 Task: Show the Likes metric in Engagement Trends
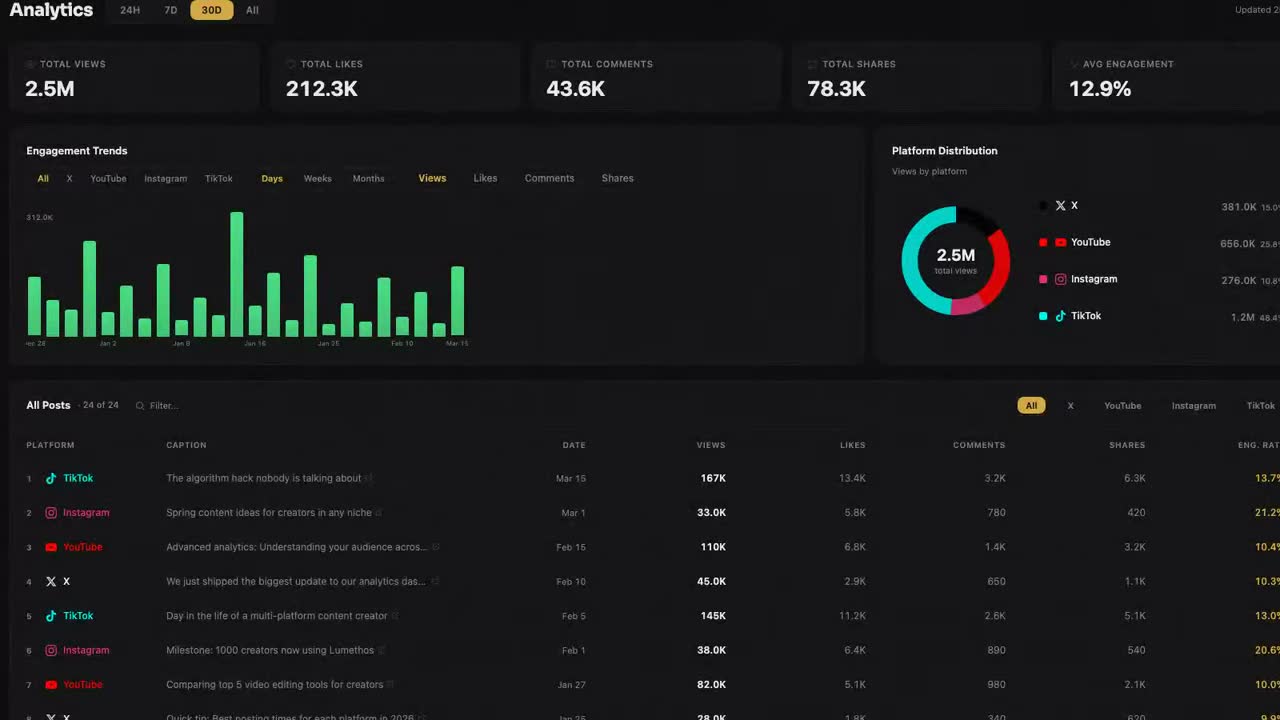tap(485, 178)
